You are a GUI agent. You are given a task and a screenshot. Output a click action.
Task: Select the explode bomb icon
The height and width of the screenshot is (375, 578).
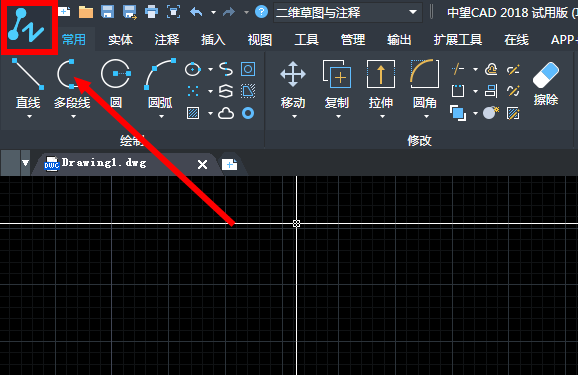click(x=491, y=113)
